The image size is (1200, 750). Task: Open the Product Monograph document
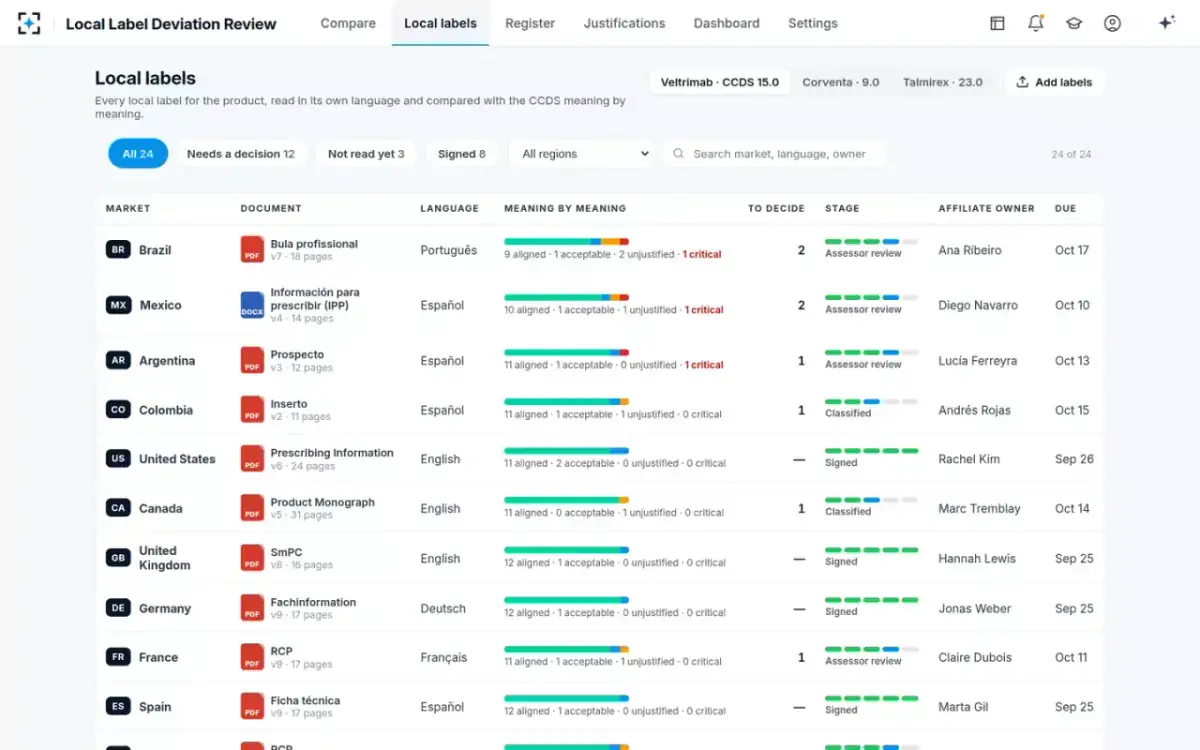point(322,502)
